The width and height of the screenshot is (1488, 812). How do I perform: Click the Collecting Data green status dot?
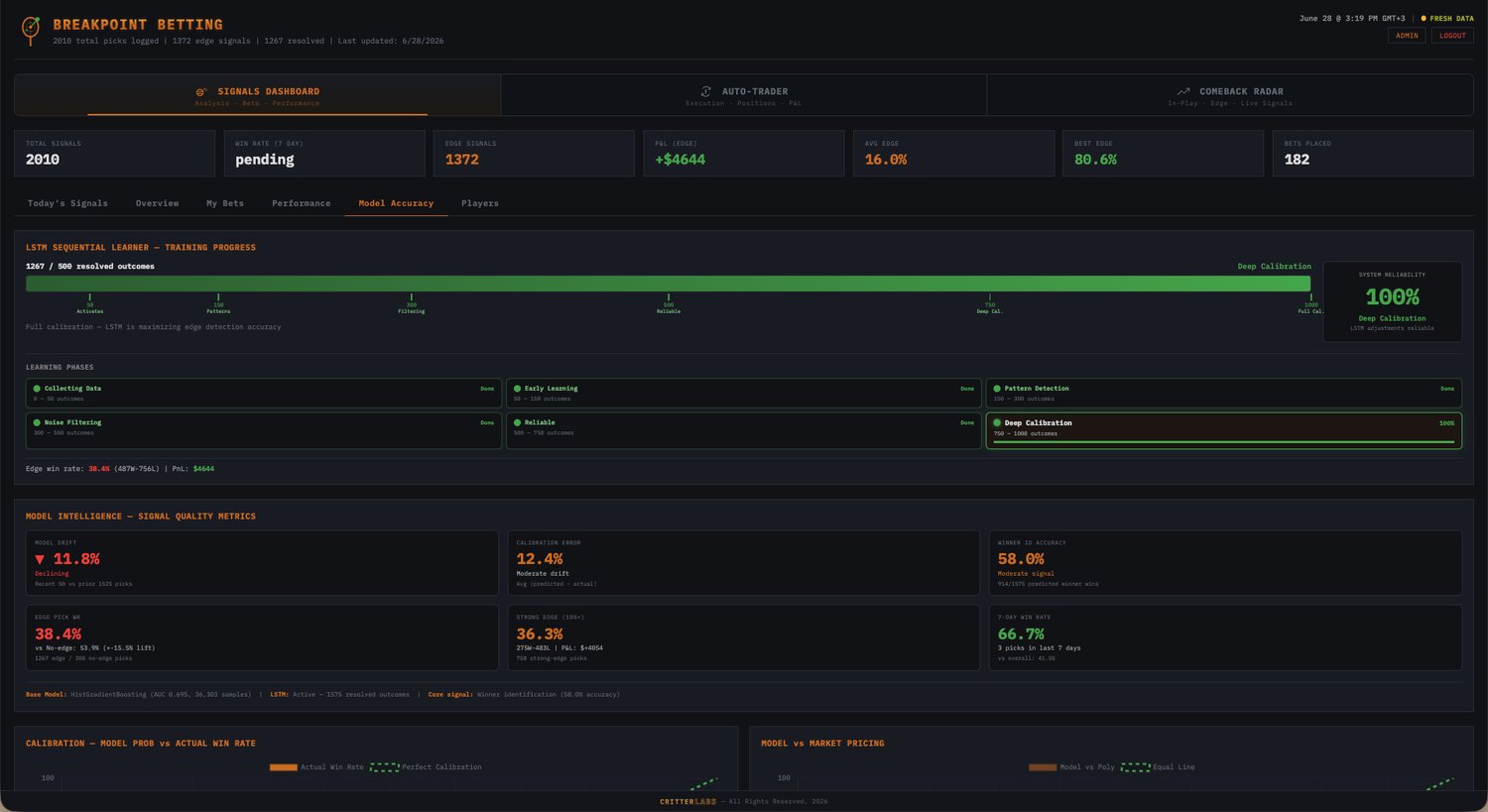click(37, 389)
